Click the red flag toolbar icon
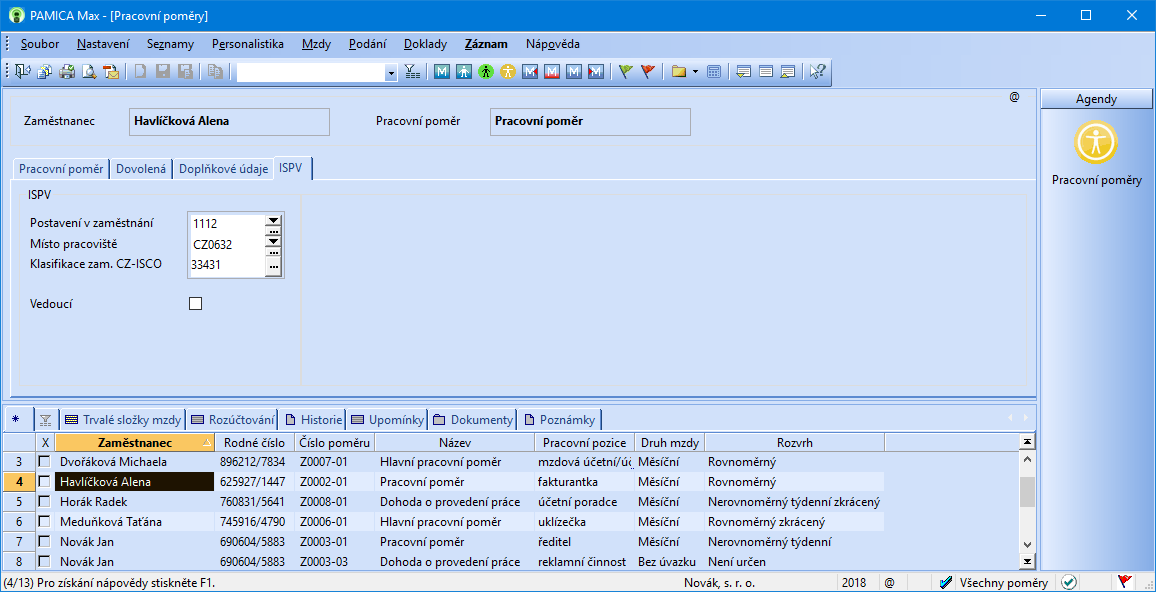1156x592 pixels. point(648,72)
